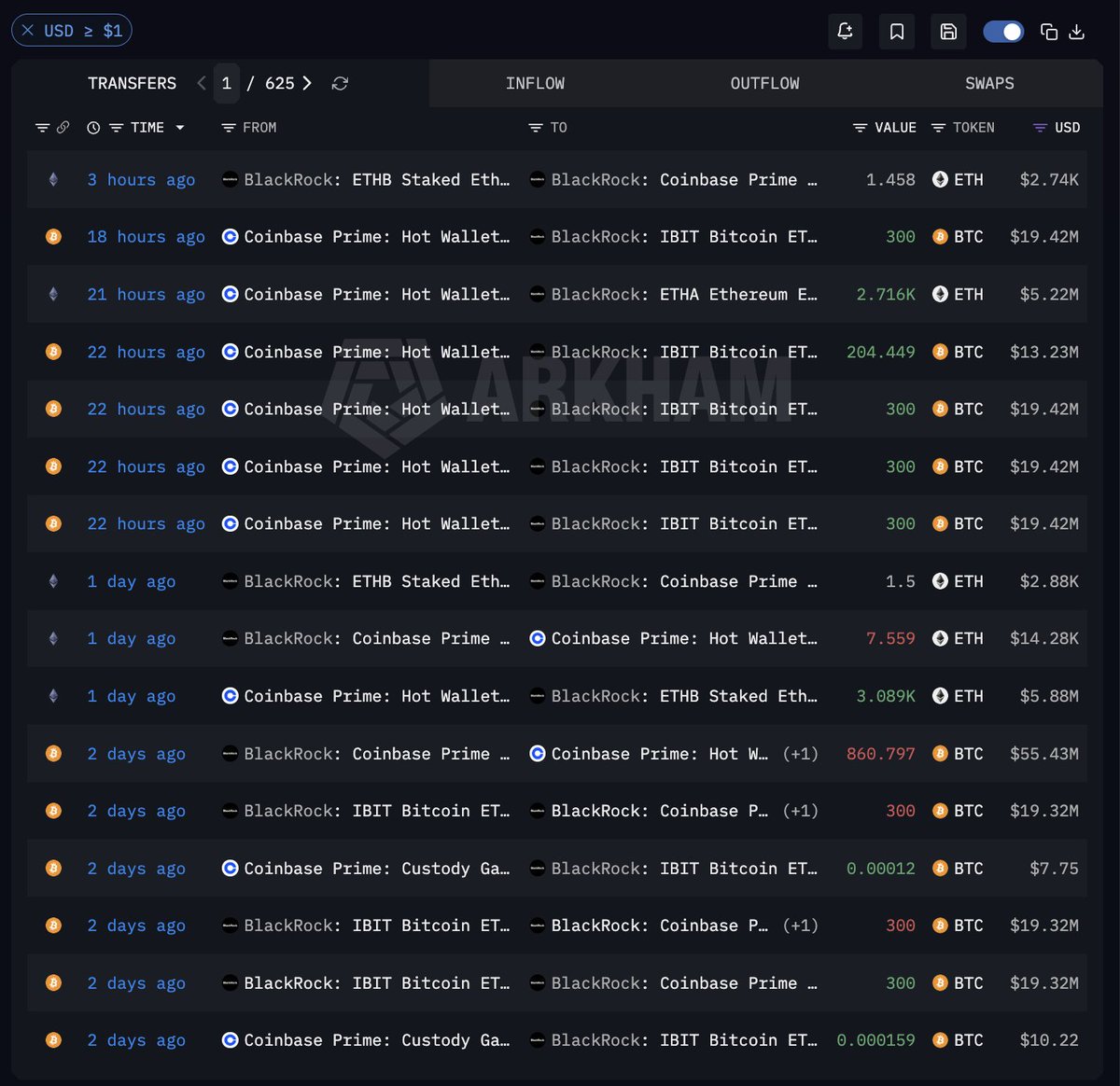Click the link chain filter icon
Image resolution: width=1120 pixels, height=1086 pixels.
coord(63,128)
